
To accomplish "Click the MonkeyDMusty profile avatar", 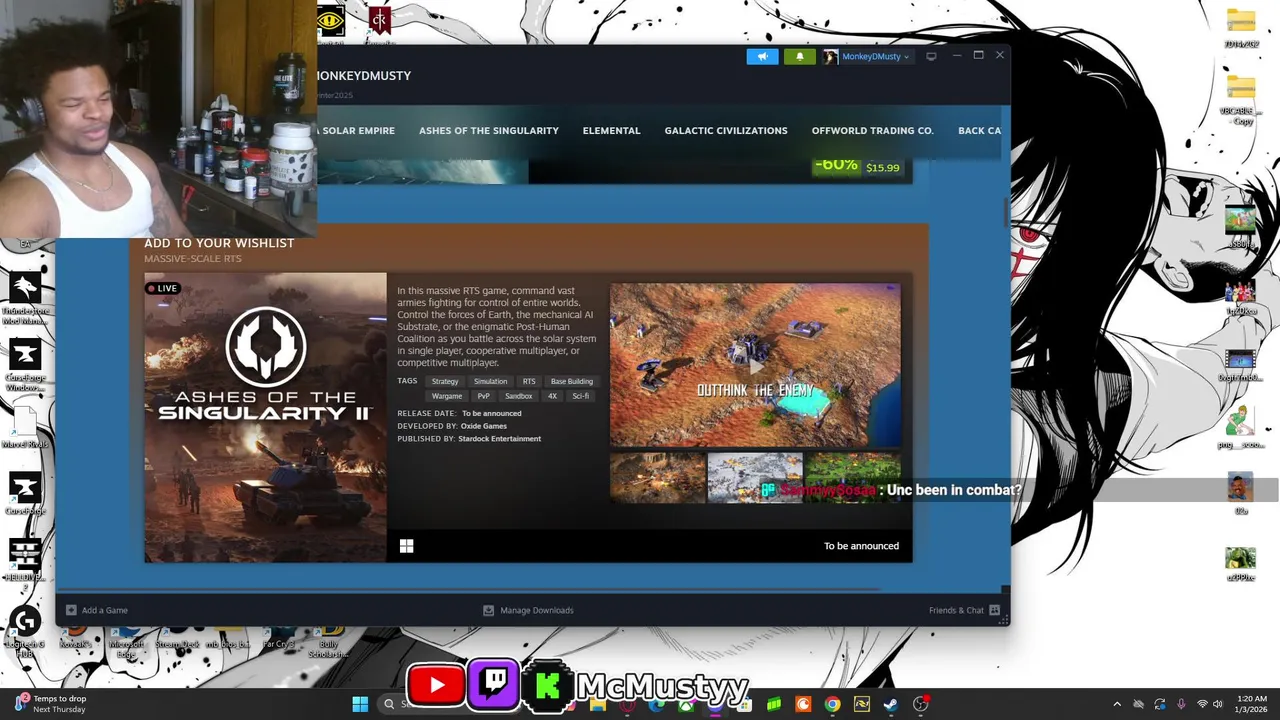I will point(830,57).
